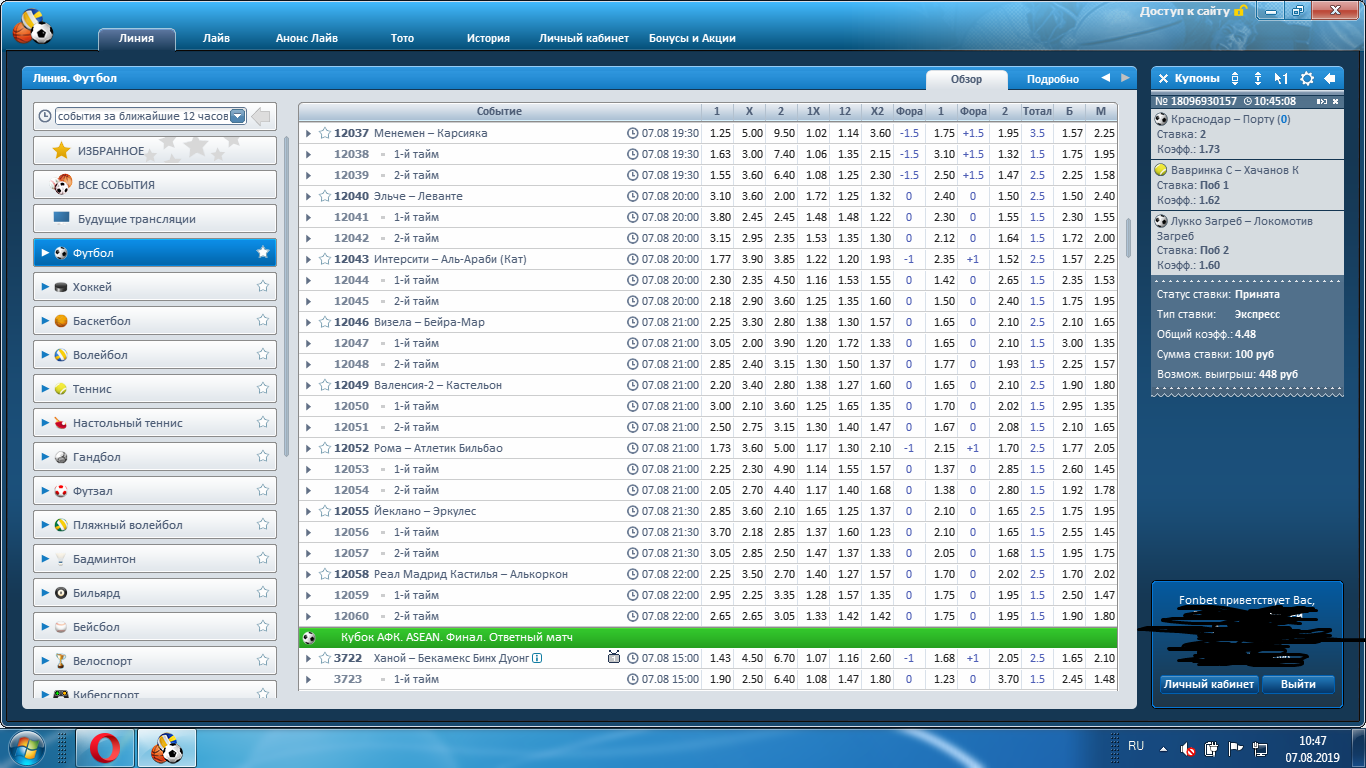
Task: Toggle favorite star on Менемен – Карсияка match
Action: [x=325, y=133]
